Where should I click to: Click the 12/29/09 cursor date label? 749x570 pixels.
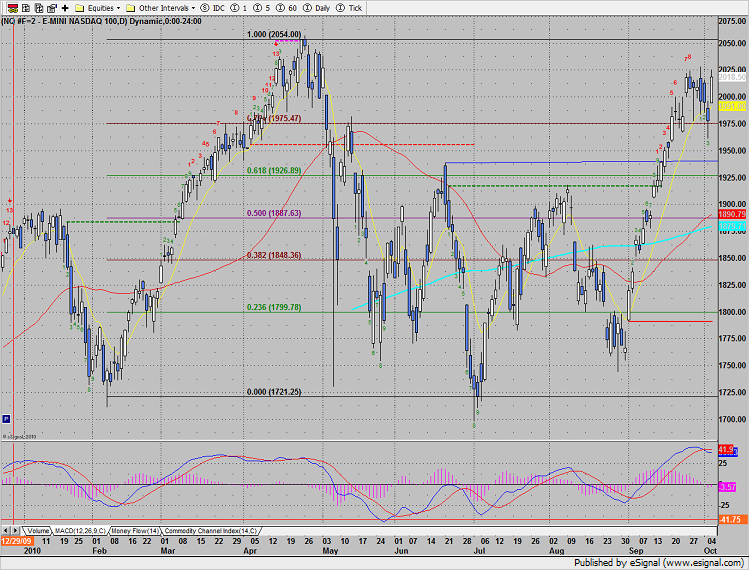click(x=16, y=541)
